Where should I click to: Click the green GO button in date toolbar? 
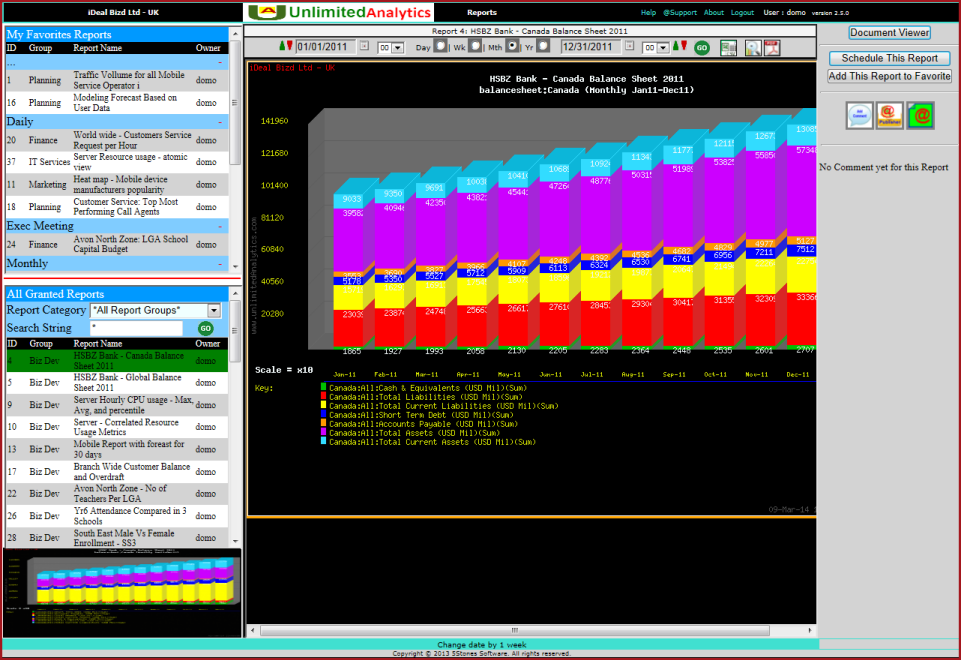(x=702, y=47)
